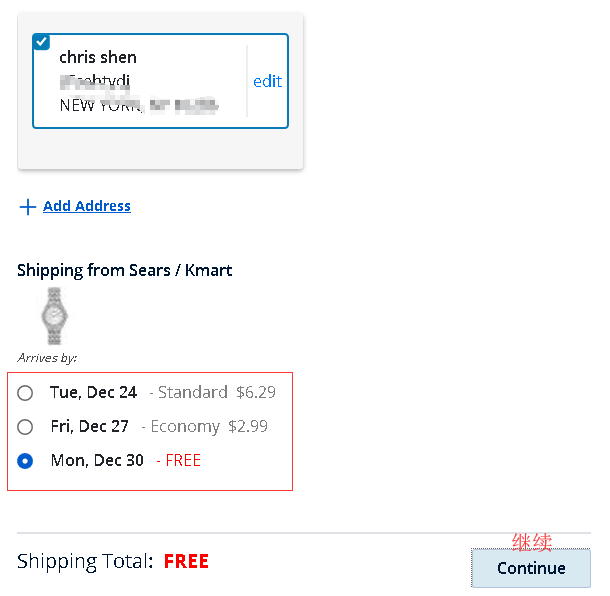The height and width of the screenshot is (596, 610).
Task: Choose the Fri, Dec 27 Economy radio button
Action: point(25,427)
